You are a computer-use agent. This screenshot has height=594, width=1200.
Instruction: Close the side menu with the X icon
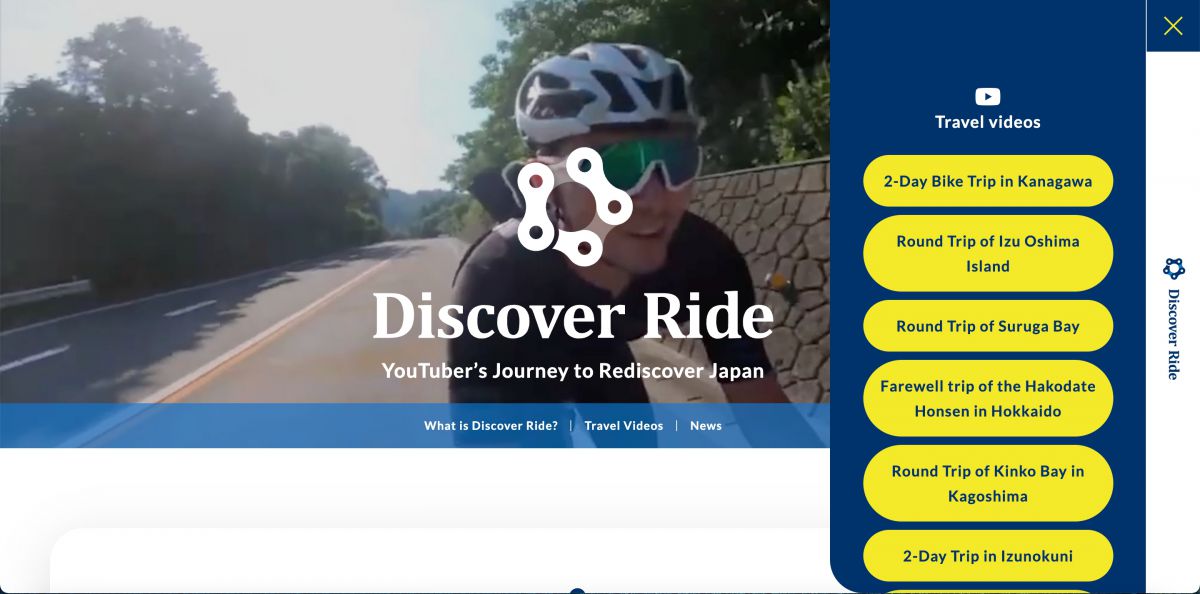pyautogui.click(x=1173, y=26)
